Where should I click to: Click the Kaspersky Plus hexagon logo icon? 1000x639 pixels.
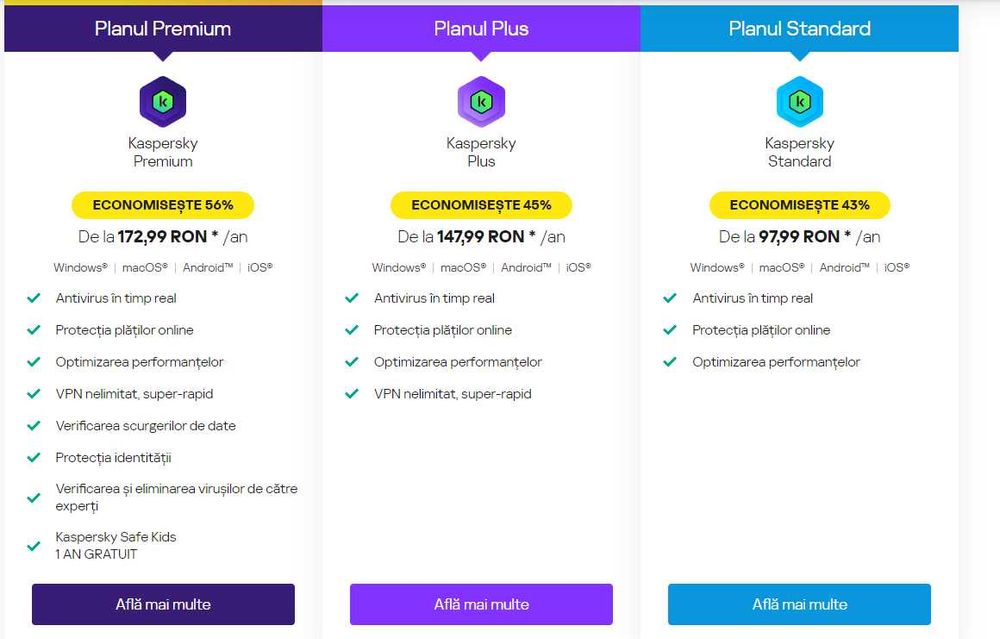pos(481,102)
